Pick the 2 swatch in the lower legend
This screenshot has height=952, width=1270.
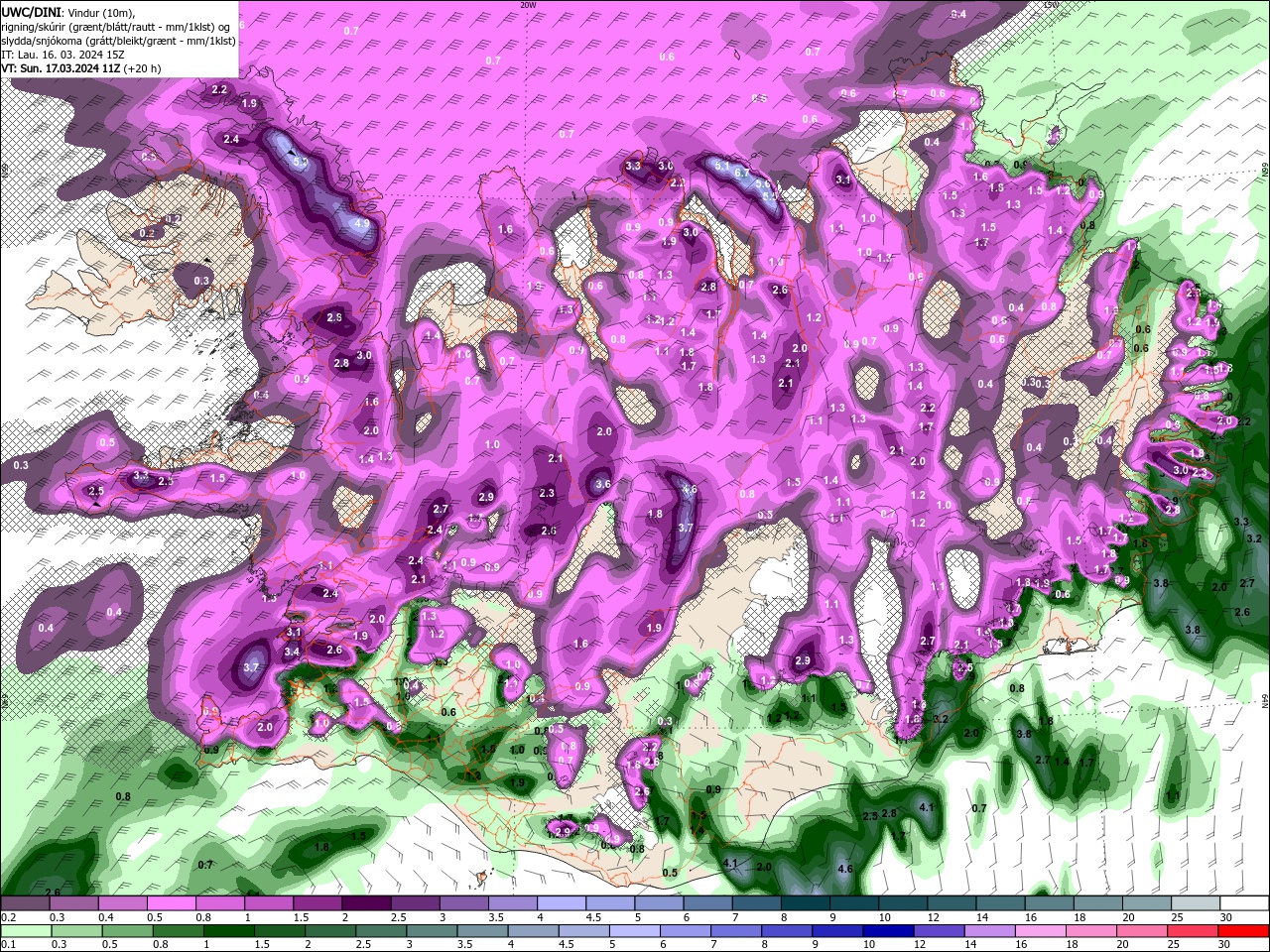tap(330, 931)
